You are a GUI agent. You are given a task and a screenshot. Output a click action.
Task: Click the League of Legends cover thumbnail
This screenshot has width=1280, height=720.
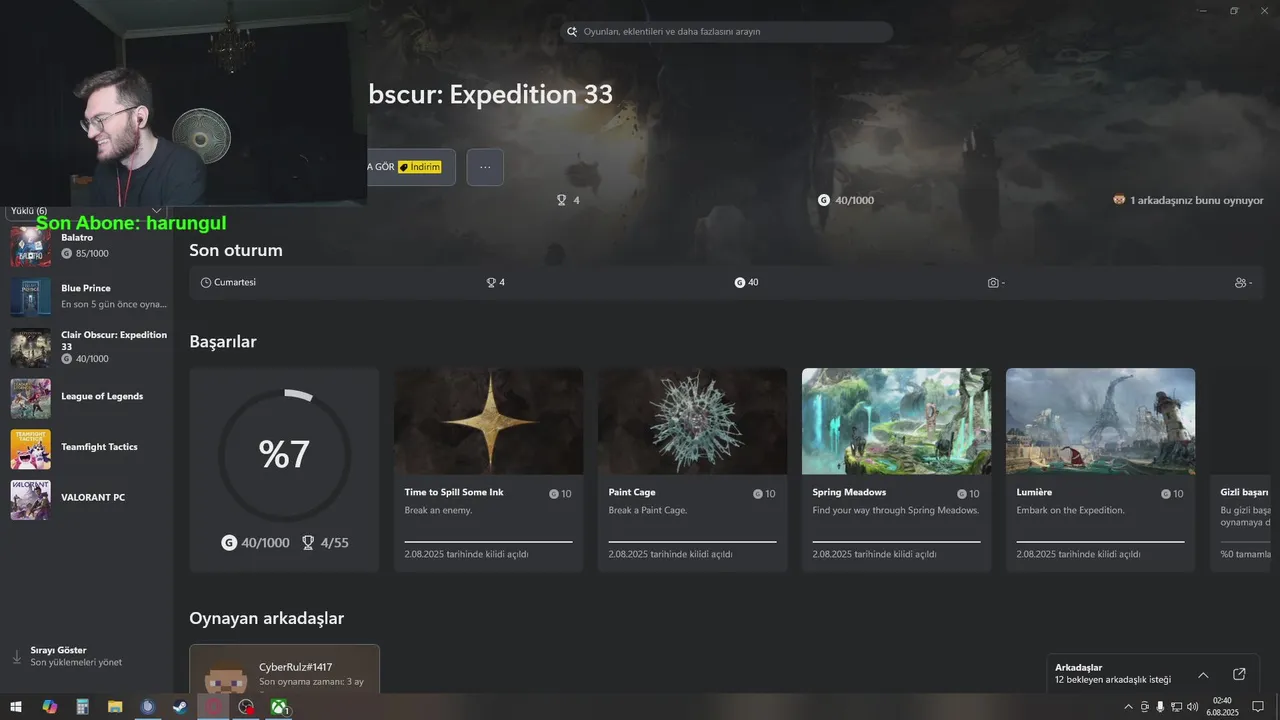(x=31, y=398)
